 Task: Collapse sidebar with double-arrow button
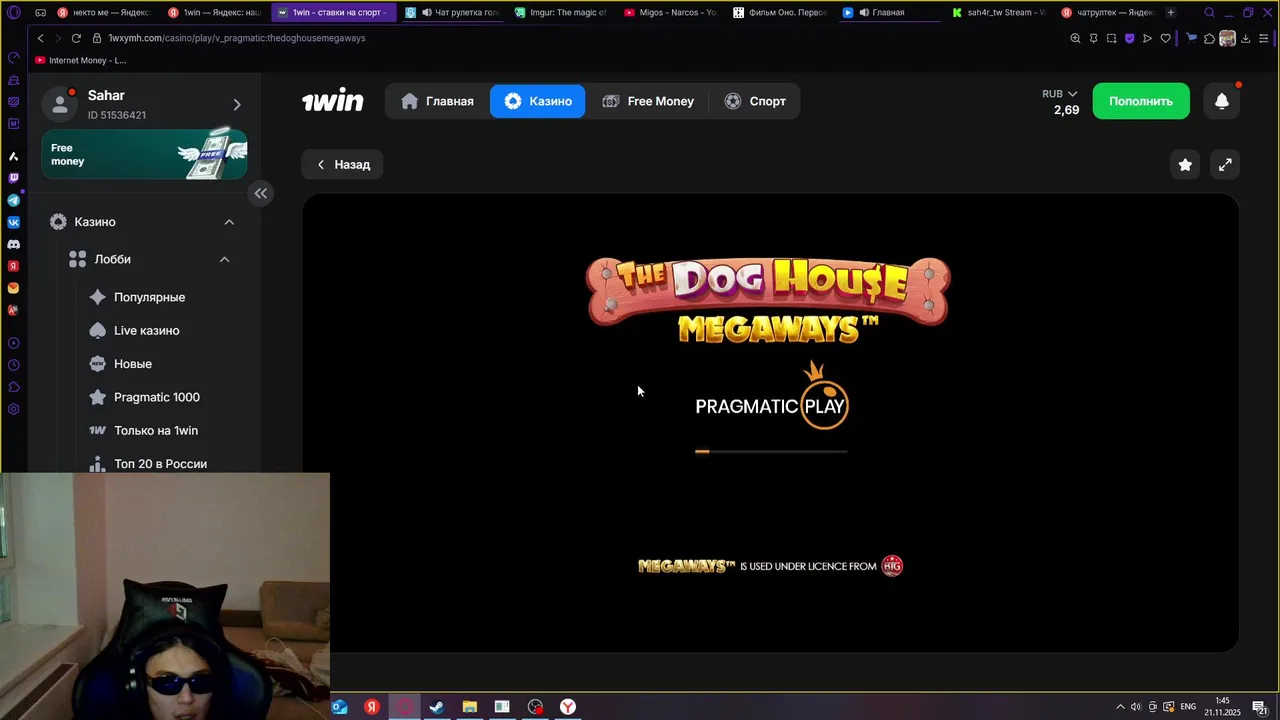pos(260,193)
